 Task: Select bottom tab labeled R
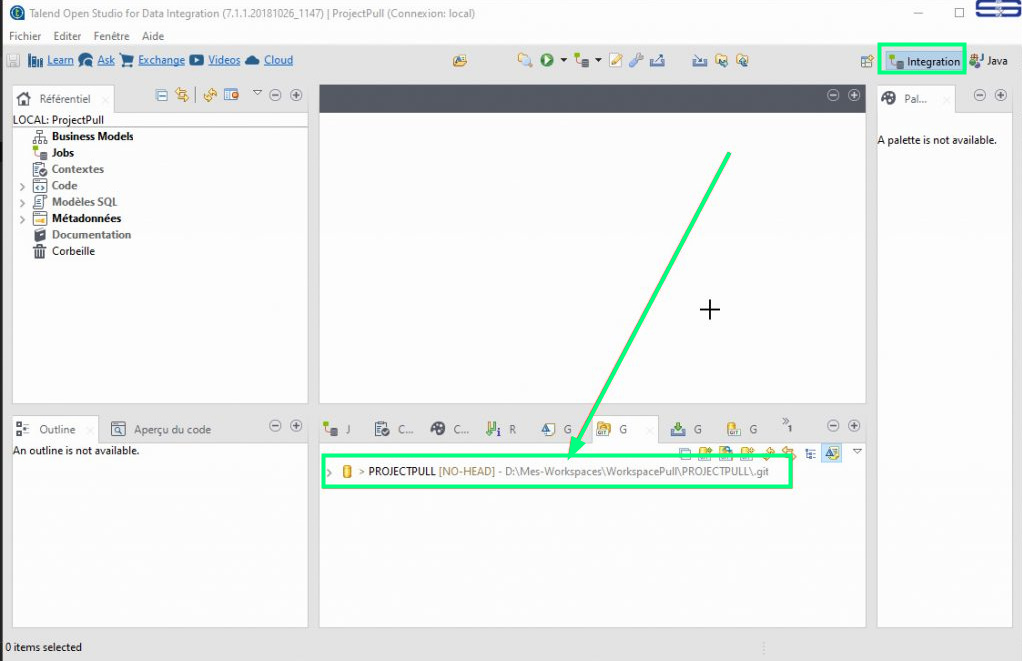501,429
